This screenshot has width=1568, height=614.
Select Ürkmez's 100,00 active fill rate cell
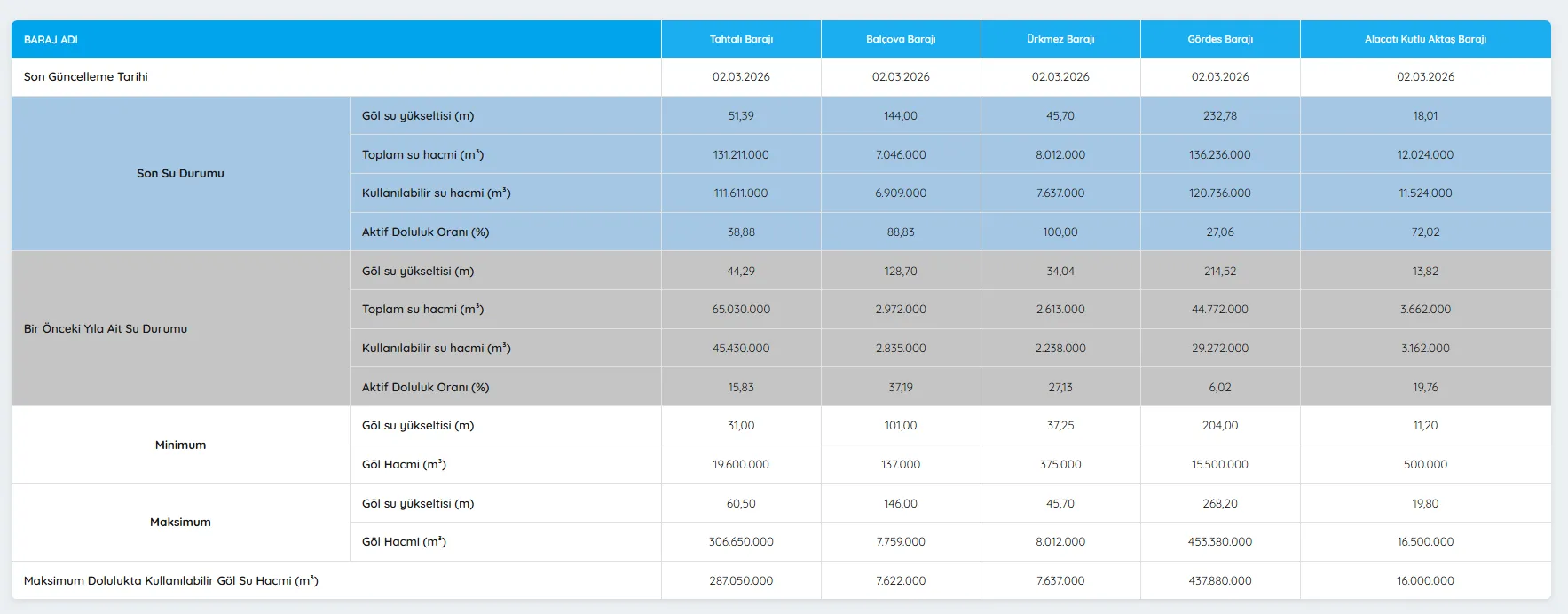point(1060,232)
